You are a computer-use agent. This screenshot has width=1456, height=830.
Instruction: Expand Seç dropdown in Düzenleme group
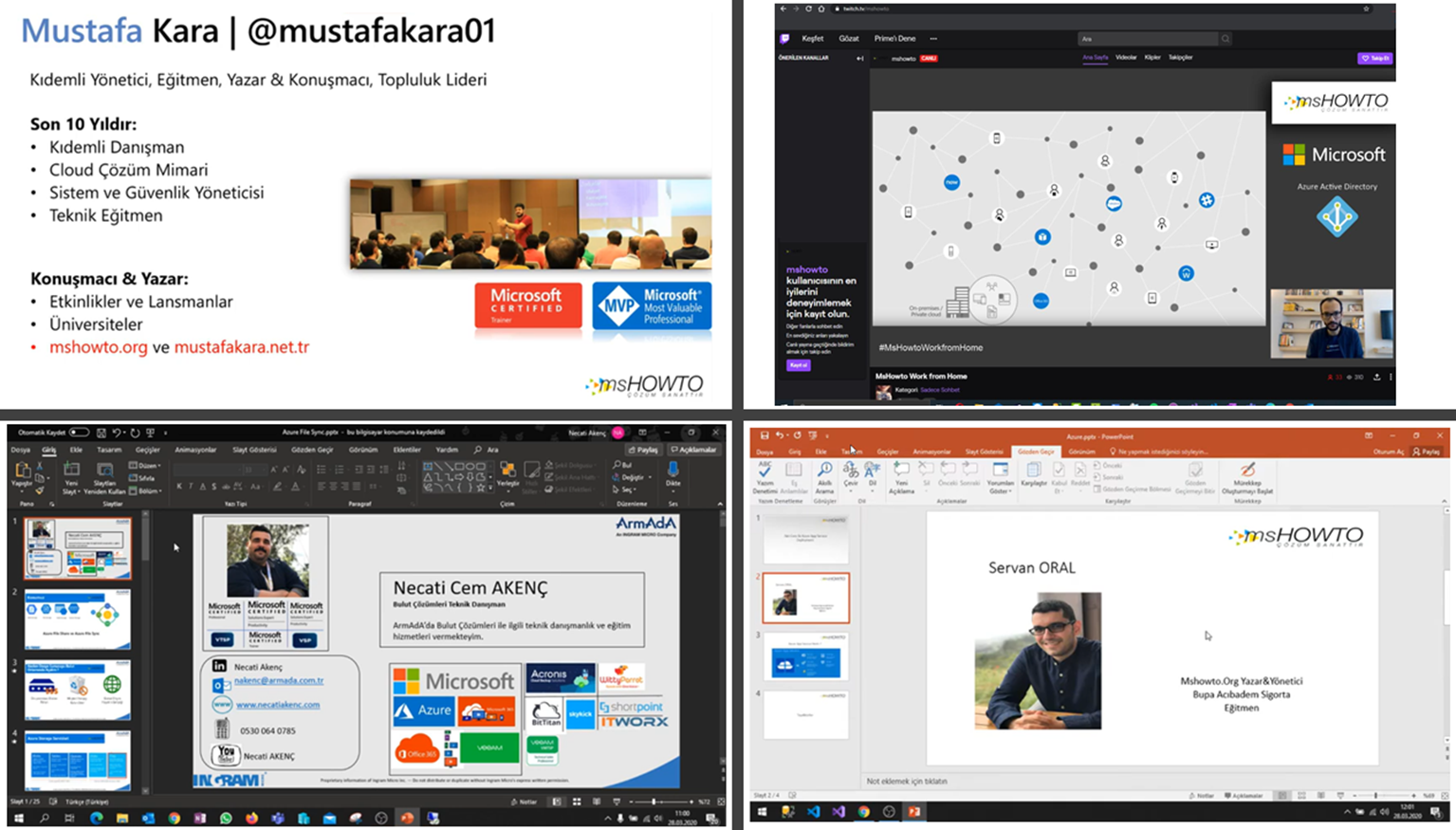(x=625, y=489)
